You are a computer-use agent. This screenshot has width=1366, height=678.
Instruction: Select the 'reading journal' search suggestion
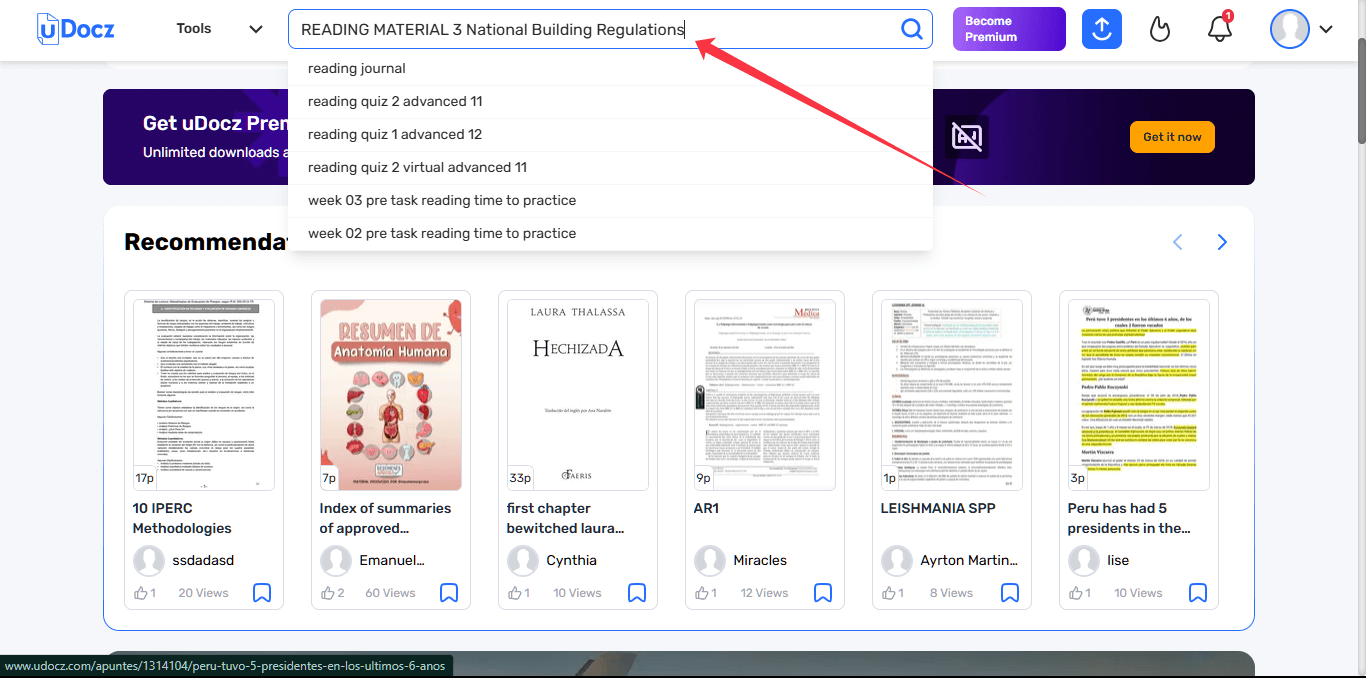pos(357,68)
